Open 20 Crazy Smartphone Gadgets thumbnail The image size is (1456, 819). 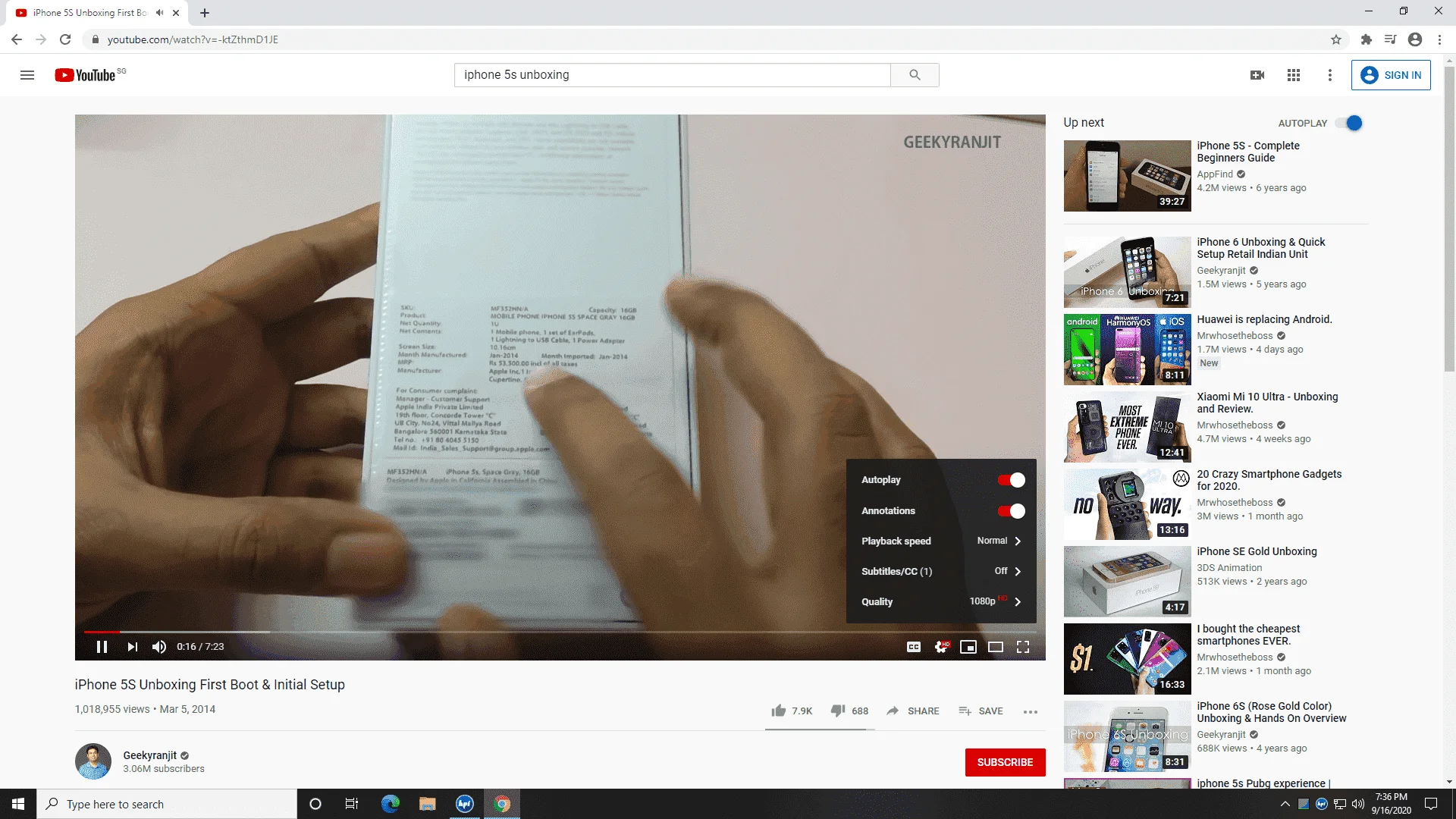(1127, 504)
